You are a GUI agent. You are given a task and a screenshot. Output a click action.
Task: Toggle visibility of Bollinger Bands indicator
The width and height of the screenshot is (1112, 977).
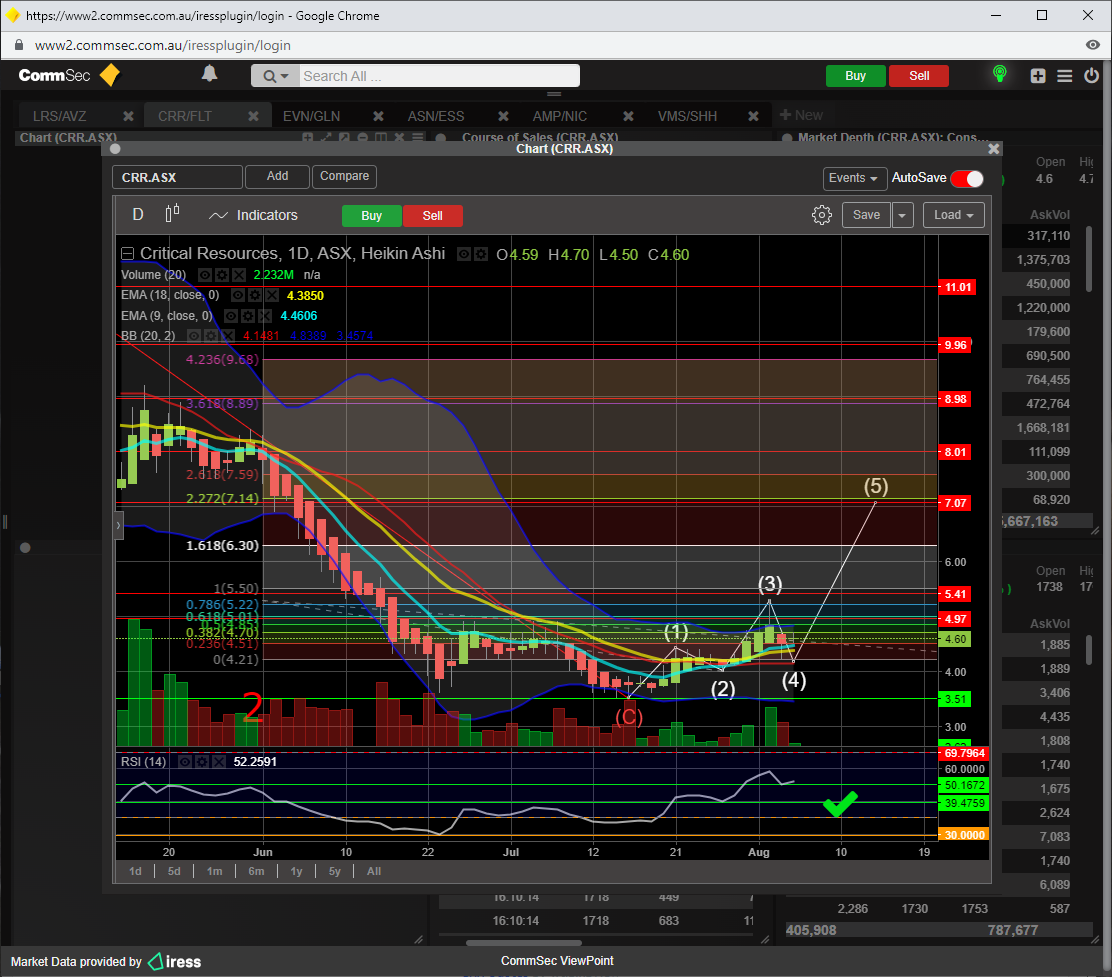(193, 336)
